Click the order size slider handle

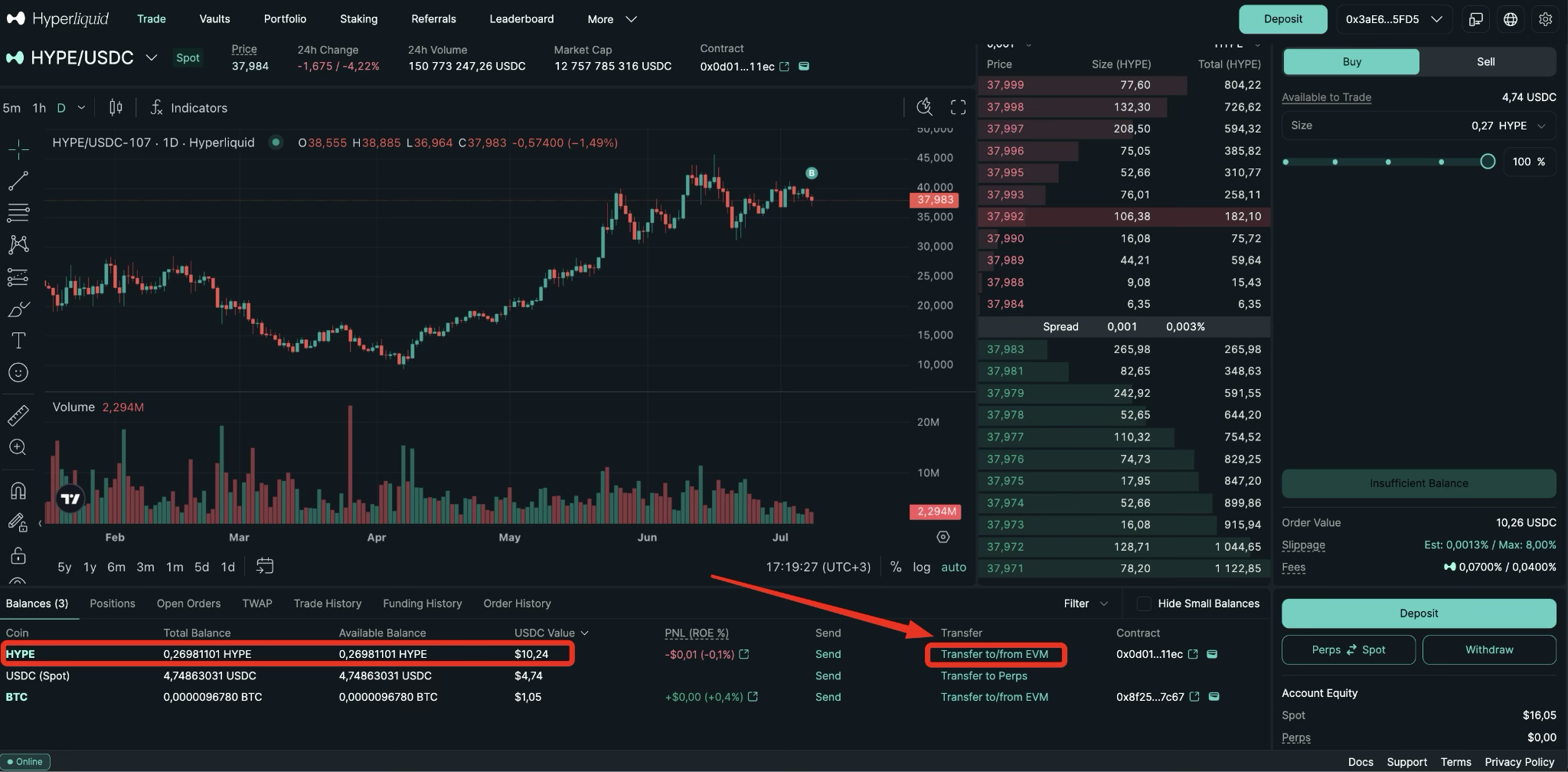point(1487,162)
